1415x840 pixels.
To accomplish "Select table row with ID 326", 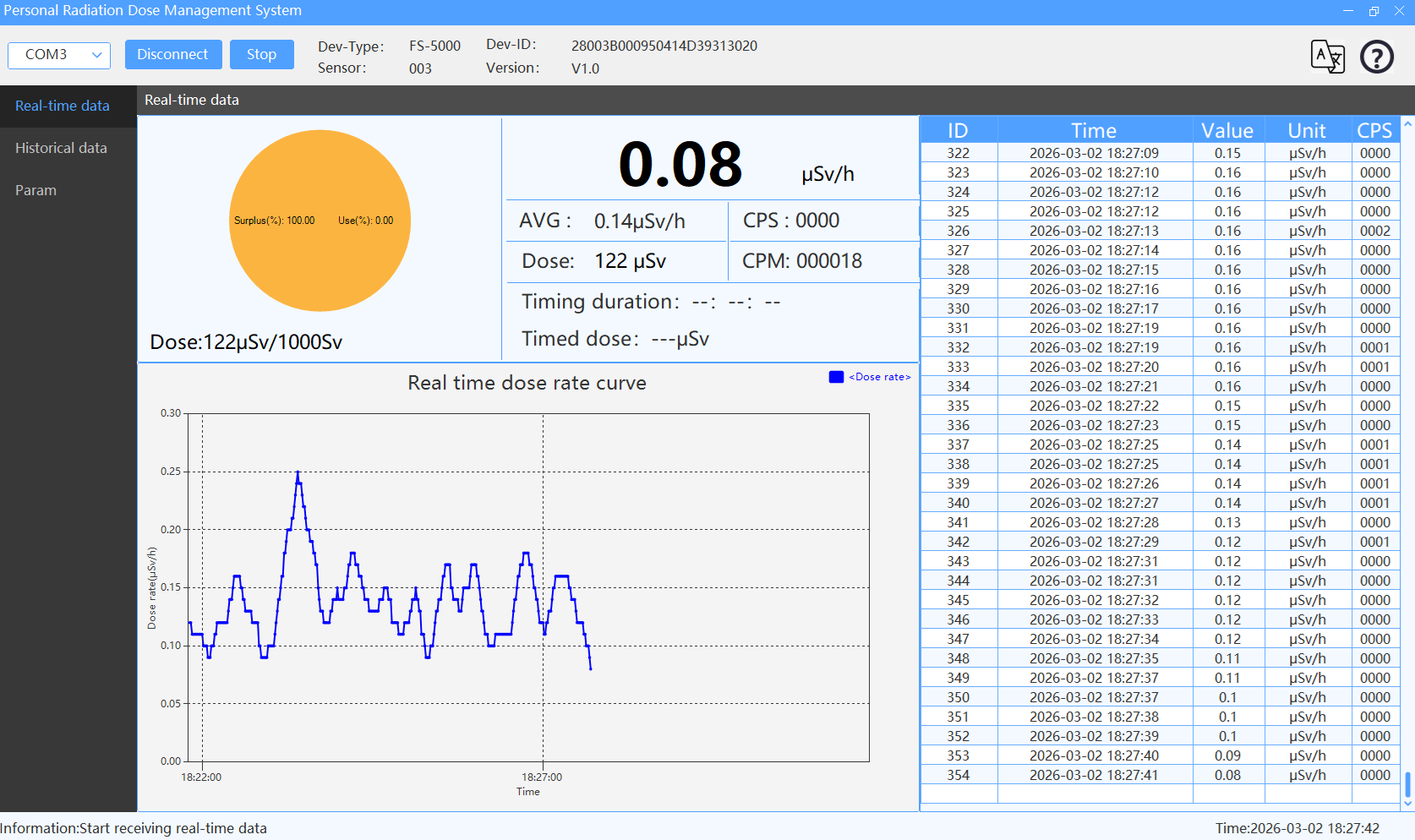I will [x=1094, y=231].
